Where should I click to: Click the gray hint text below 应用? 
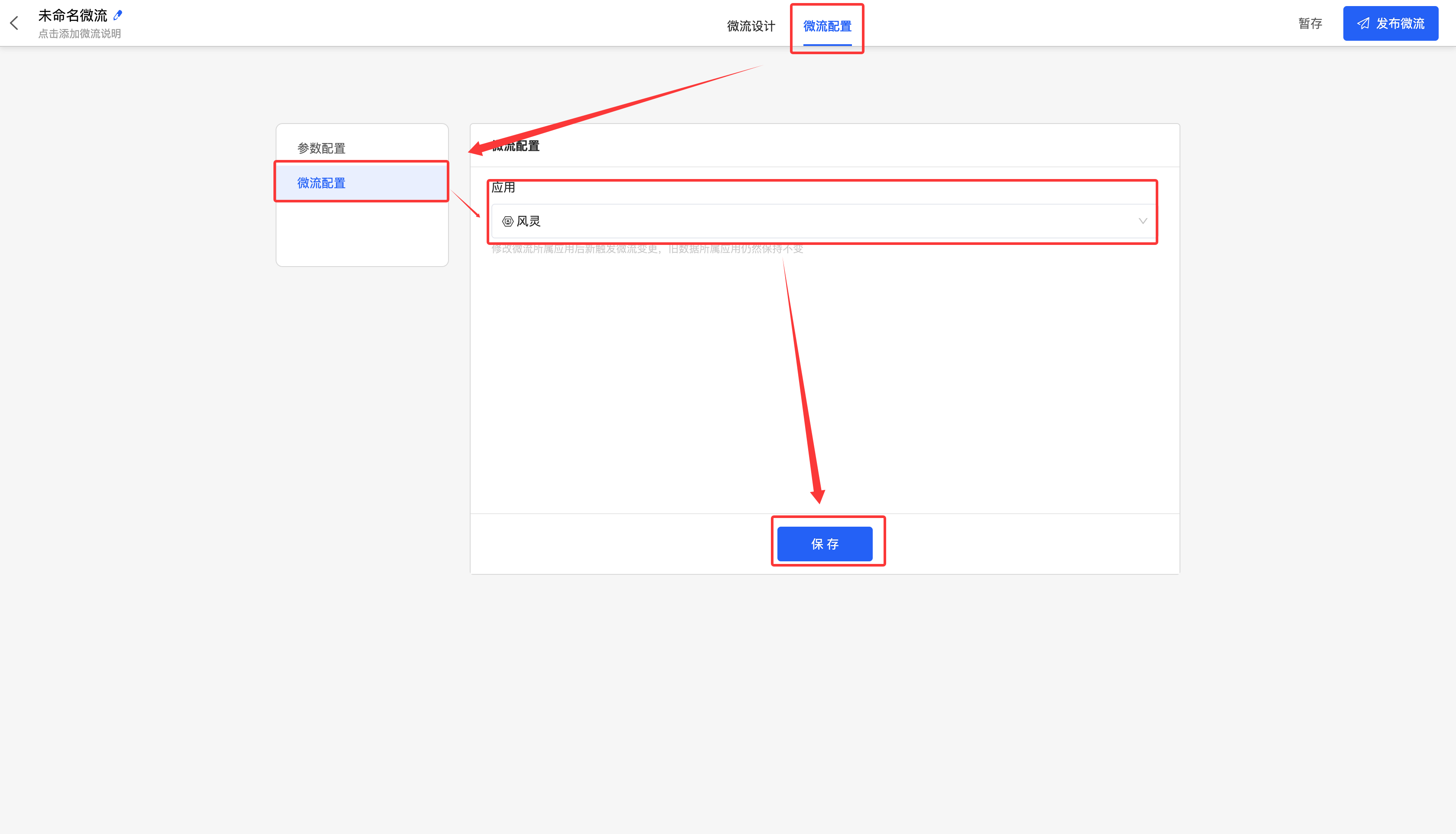(x=647, y=249)
